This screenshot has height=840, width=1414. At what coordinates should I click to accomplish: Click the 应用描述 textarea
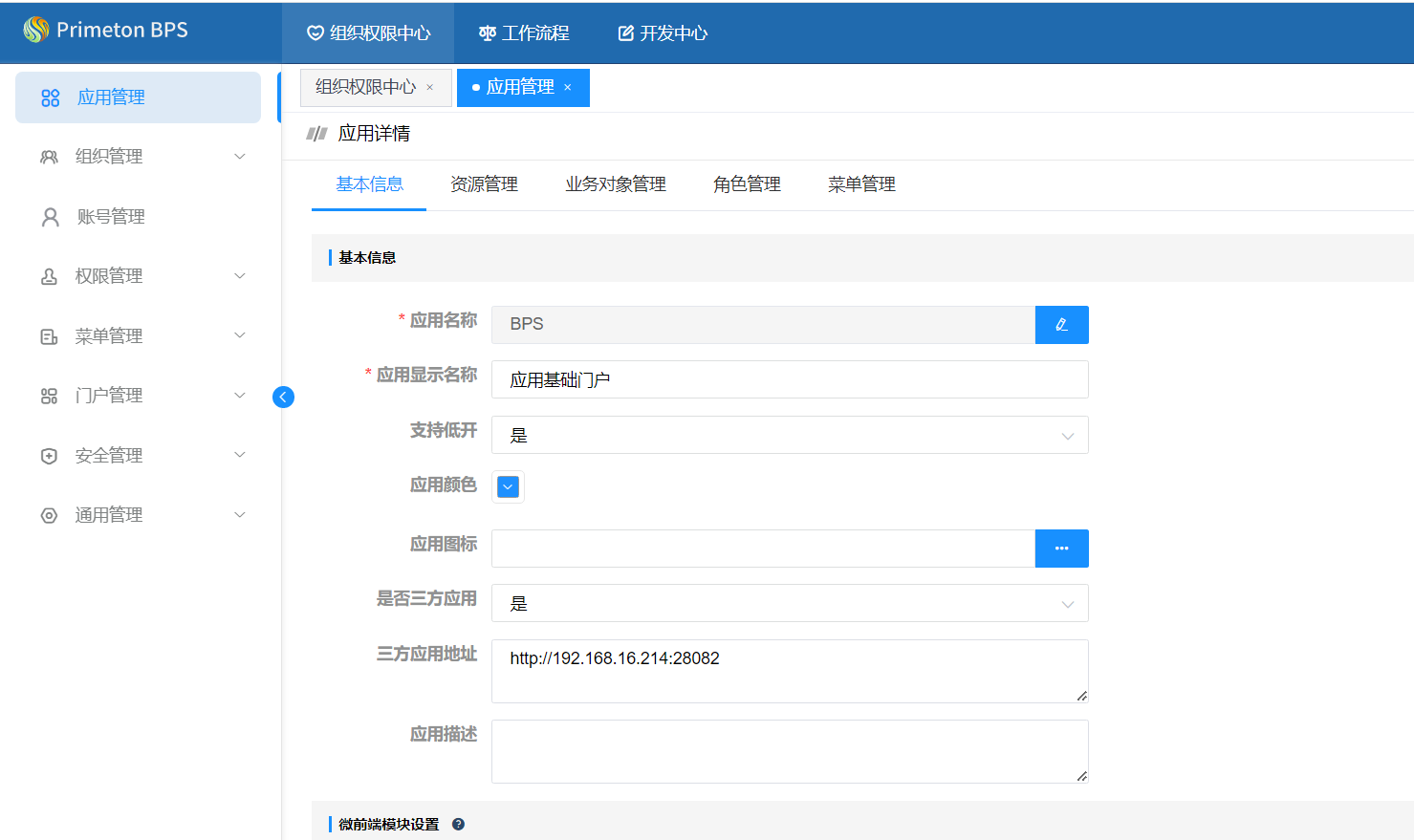790,752
